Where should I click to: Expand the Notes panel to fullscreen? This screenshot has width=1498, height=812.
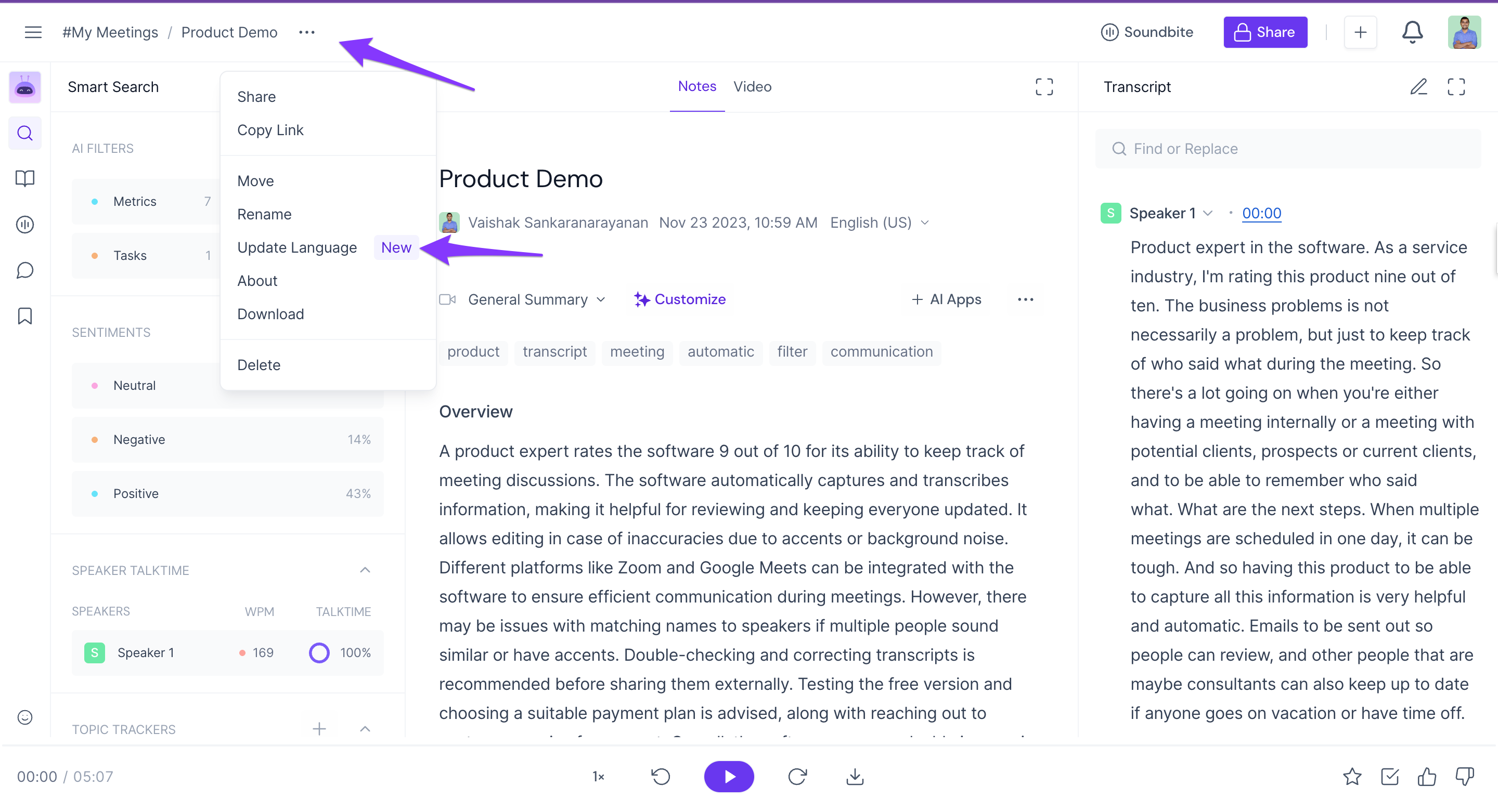pos(1044,87)
